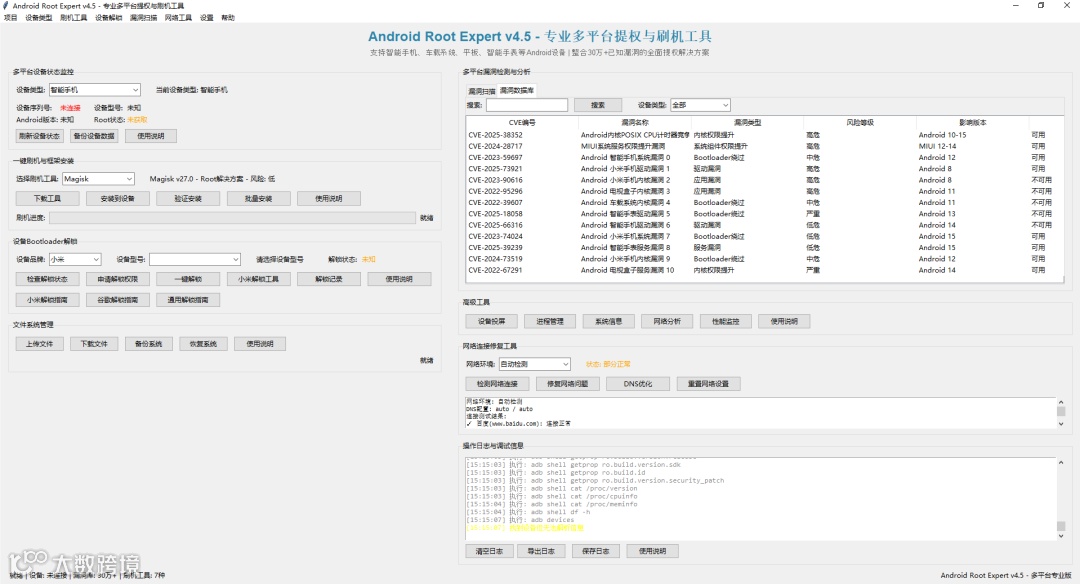
Task: Click the 重置网络设置 button
Action: coord(709,384)
